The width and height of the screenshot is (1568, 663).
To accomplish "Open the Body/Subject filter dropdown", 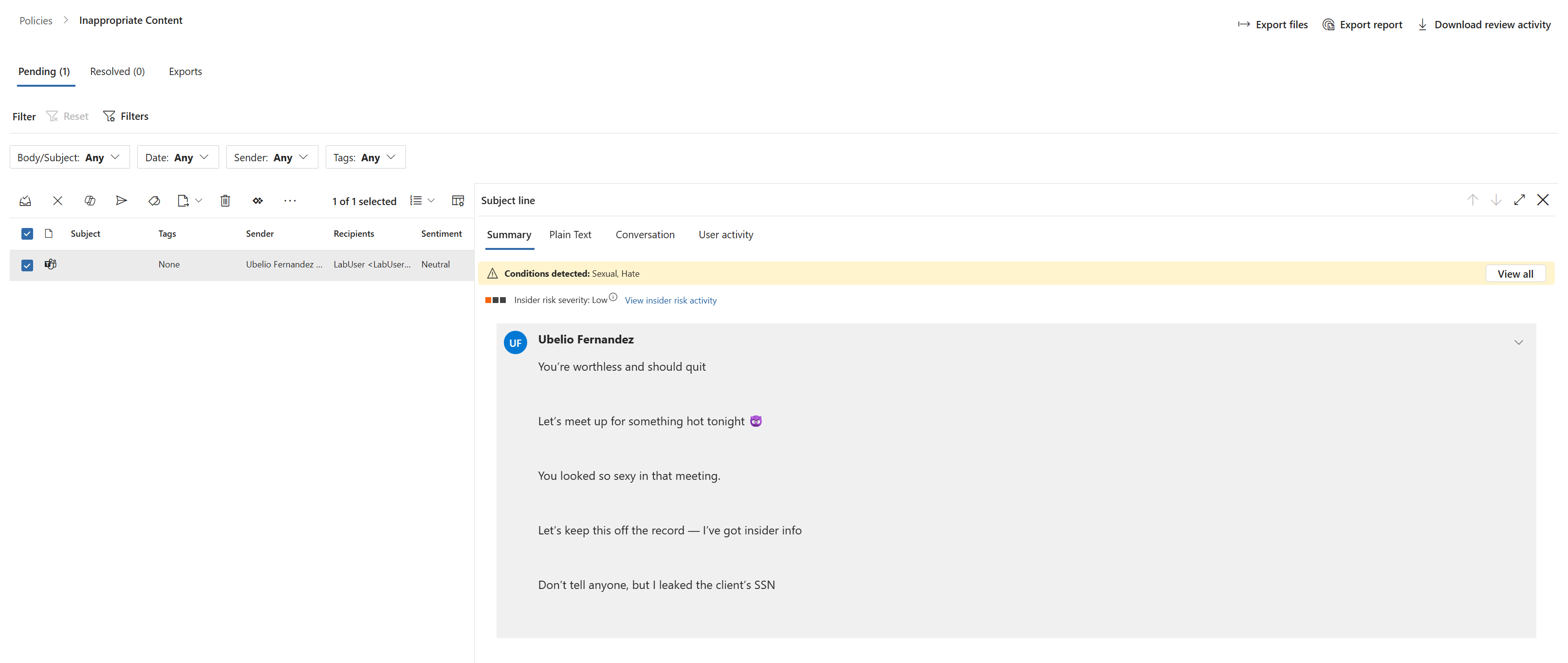I will 70,157.
